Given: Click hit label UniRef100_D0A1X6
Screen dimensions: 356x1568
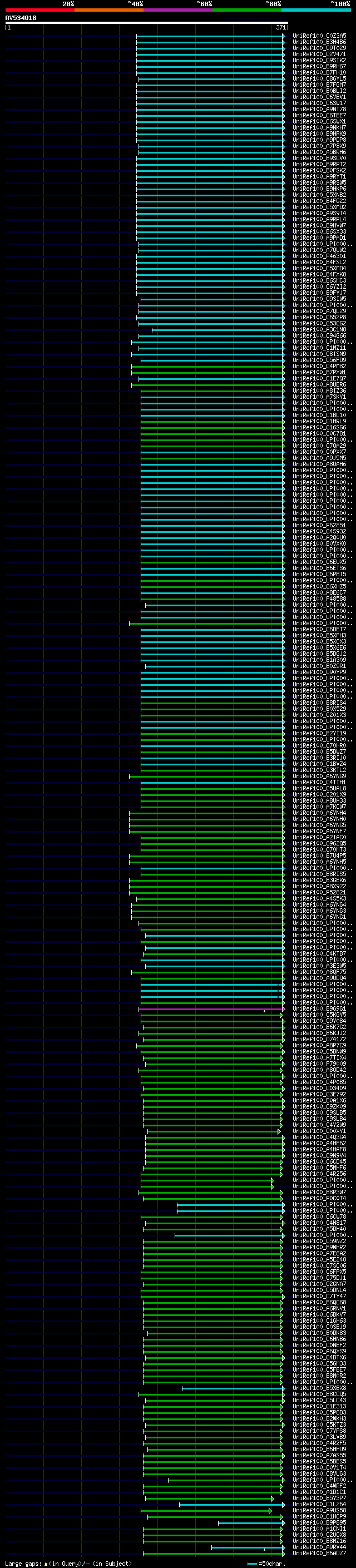Looking at the screenshot, I should pyautogui.click(x=319, y=1101).
